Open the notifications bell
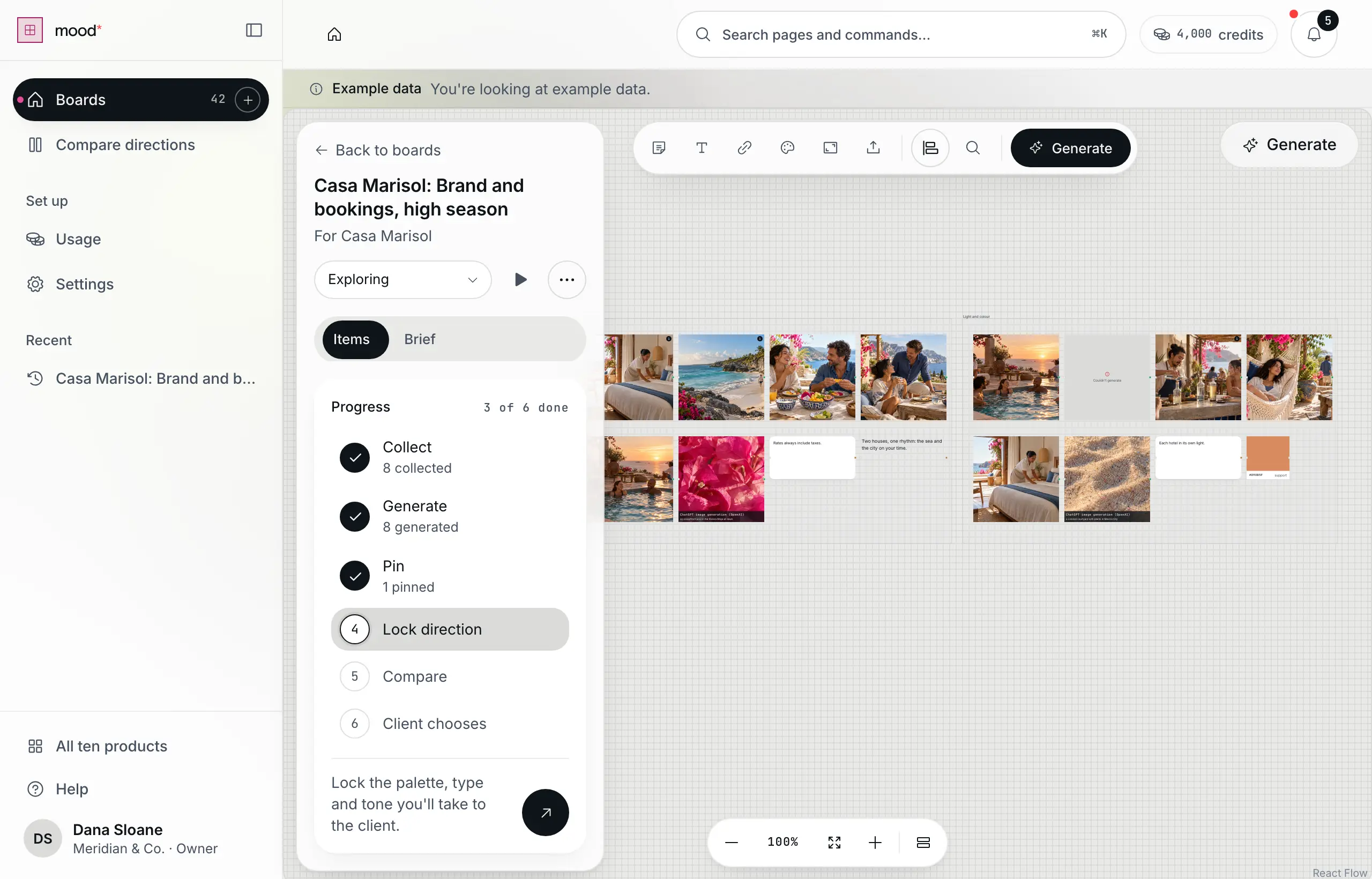The width and height of the screenshot is (1372, 879). (1314, 34)
